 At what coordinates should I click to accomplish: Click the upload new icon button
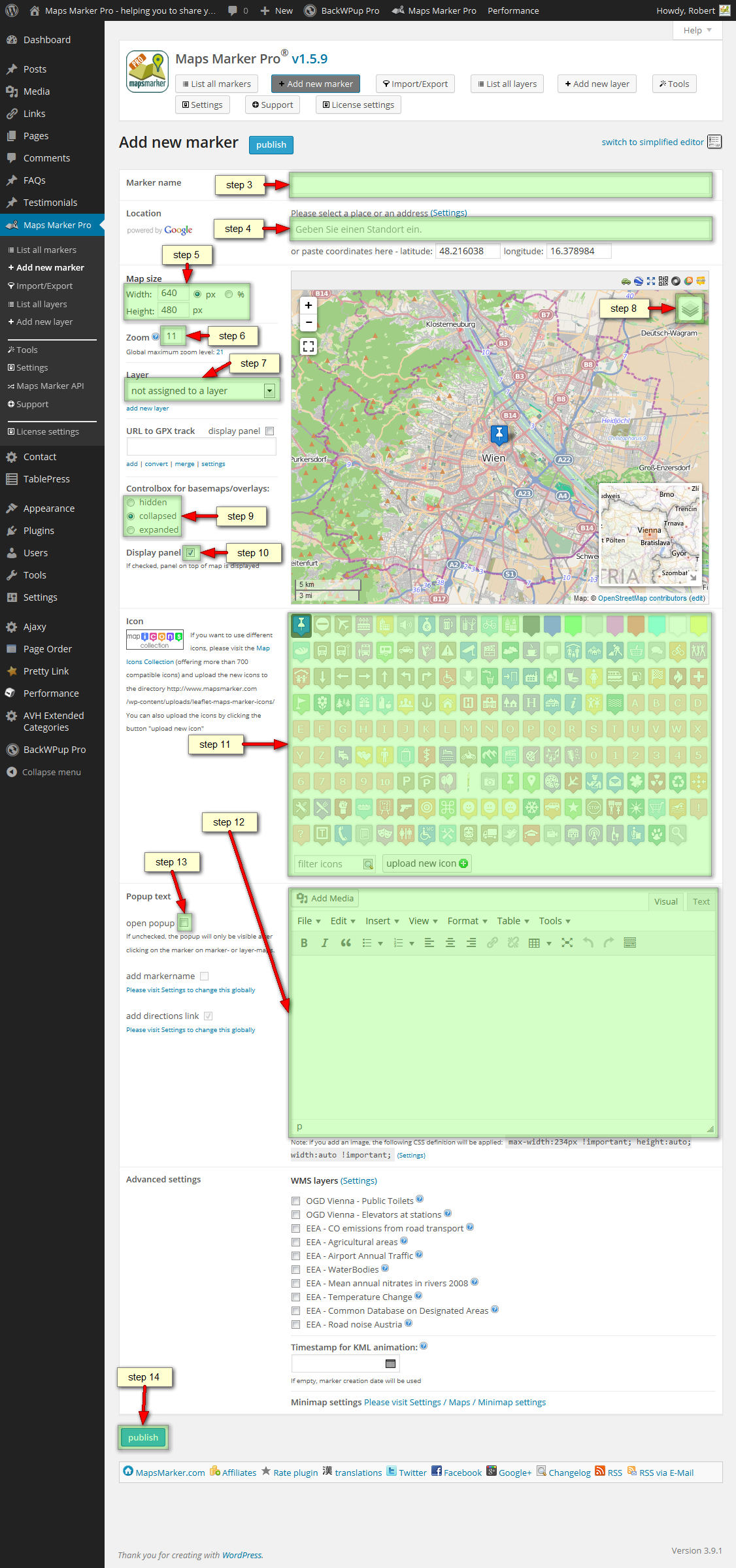point(427,863)
